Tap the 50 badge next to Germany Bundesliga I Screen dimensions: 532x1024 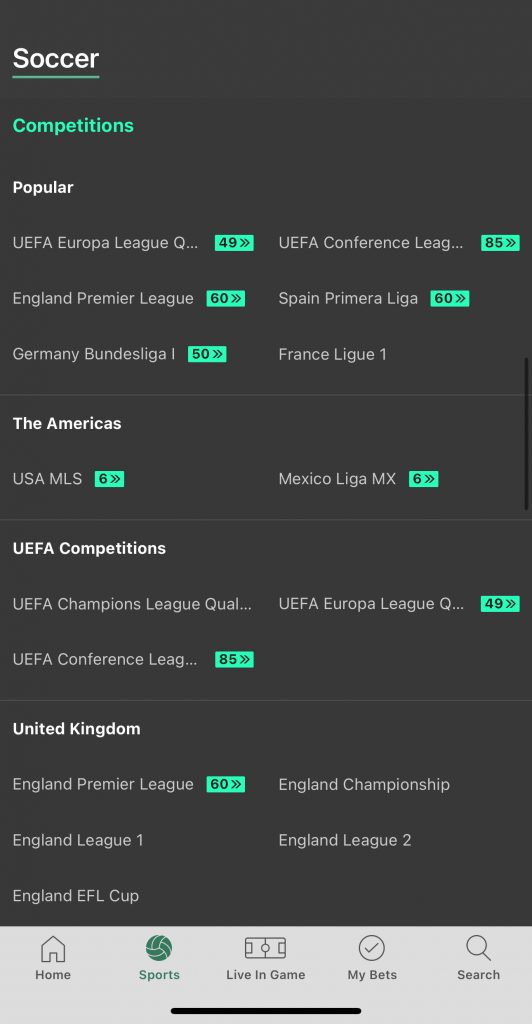pos(207,354)
